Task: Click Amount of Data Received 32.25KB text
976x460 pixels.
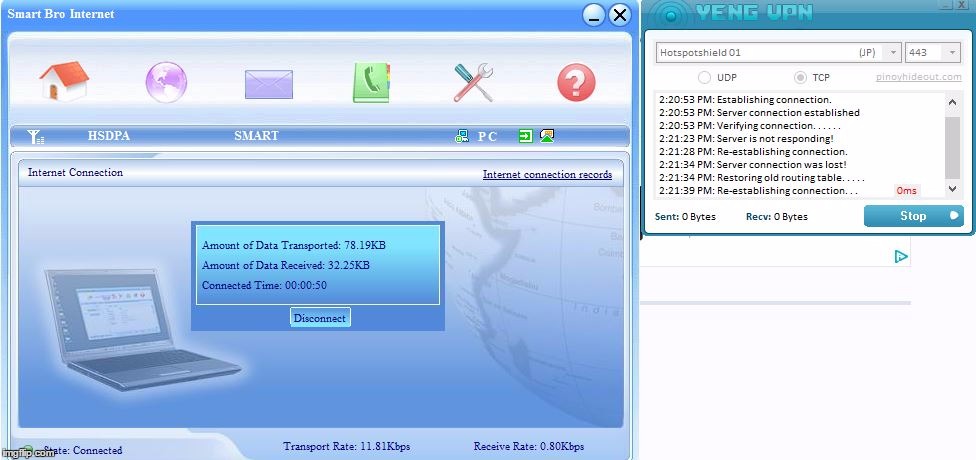Action: tap(286, 265)
